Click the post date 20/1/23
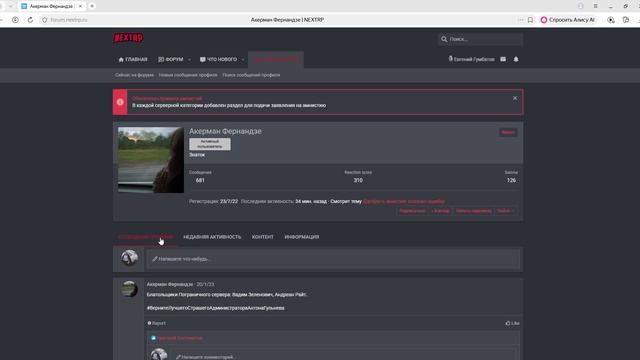Viewport: 640px width, 360px height. click(205, 284)
